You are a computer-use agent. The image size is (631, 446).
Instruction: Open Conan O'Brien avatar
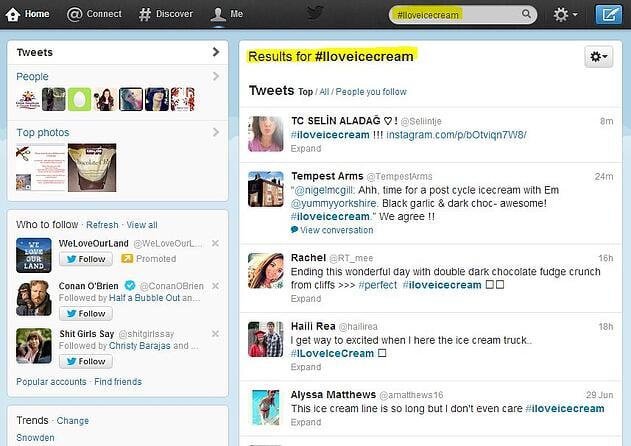pyautogui.click(x=34, y=298)
